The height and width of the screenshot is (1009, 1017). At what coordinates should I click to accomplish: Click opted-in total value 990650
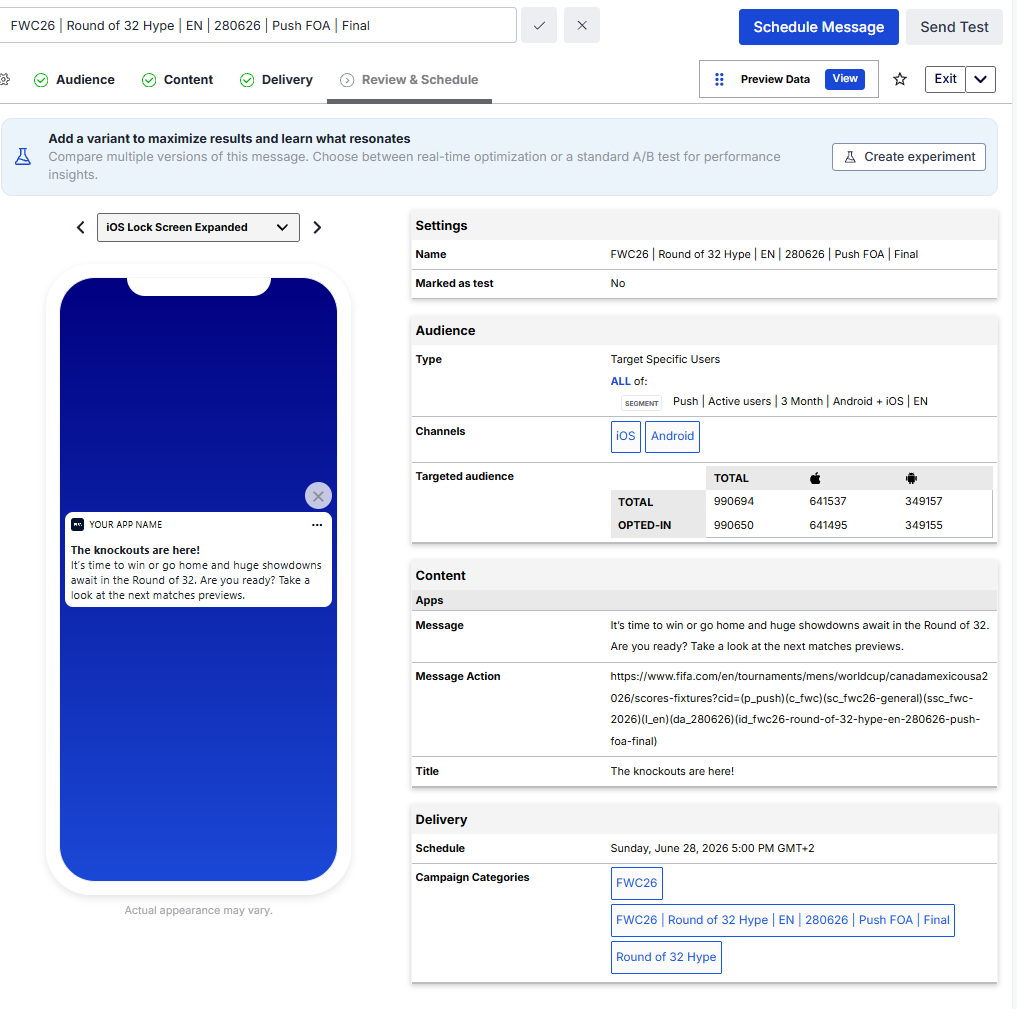click(734, 525)
